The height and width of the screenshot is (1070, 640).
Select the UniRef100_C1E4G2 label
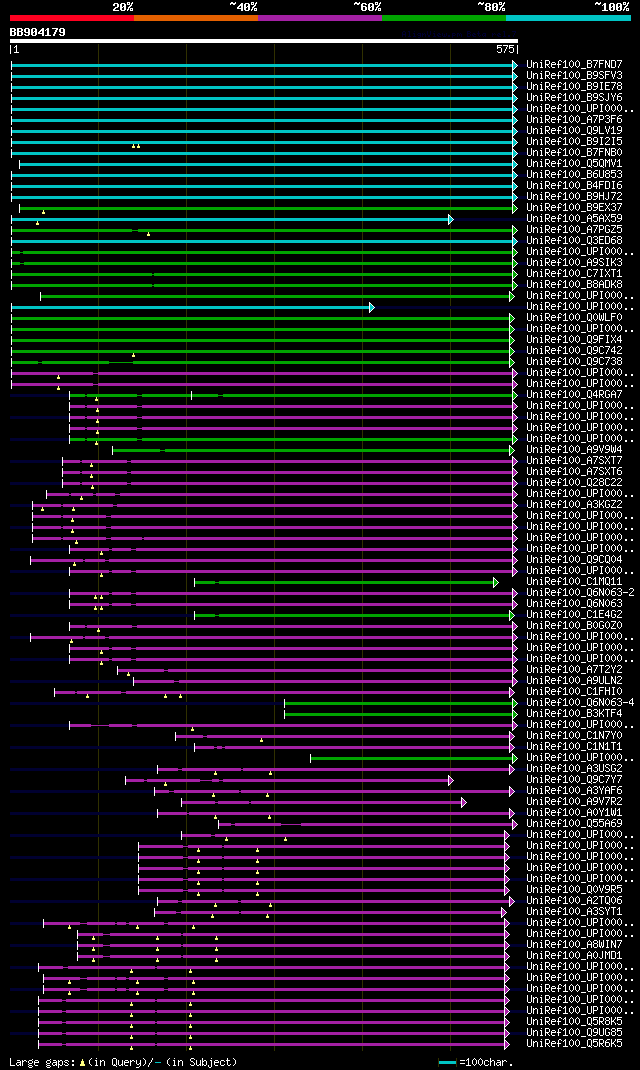(x=574, y=615)
